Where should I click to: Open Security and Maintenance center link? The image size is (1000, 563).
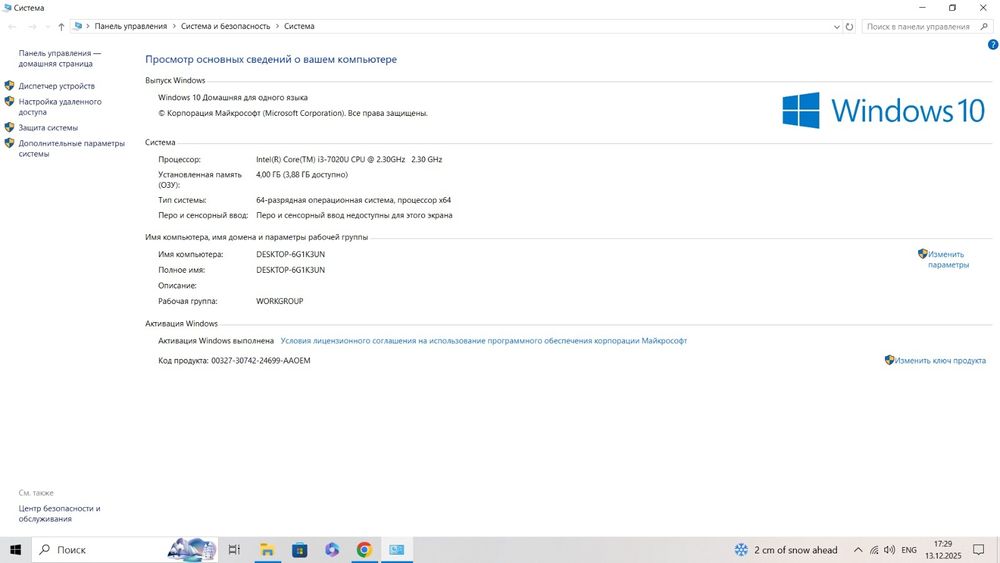coord(59,514)
